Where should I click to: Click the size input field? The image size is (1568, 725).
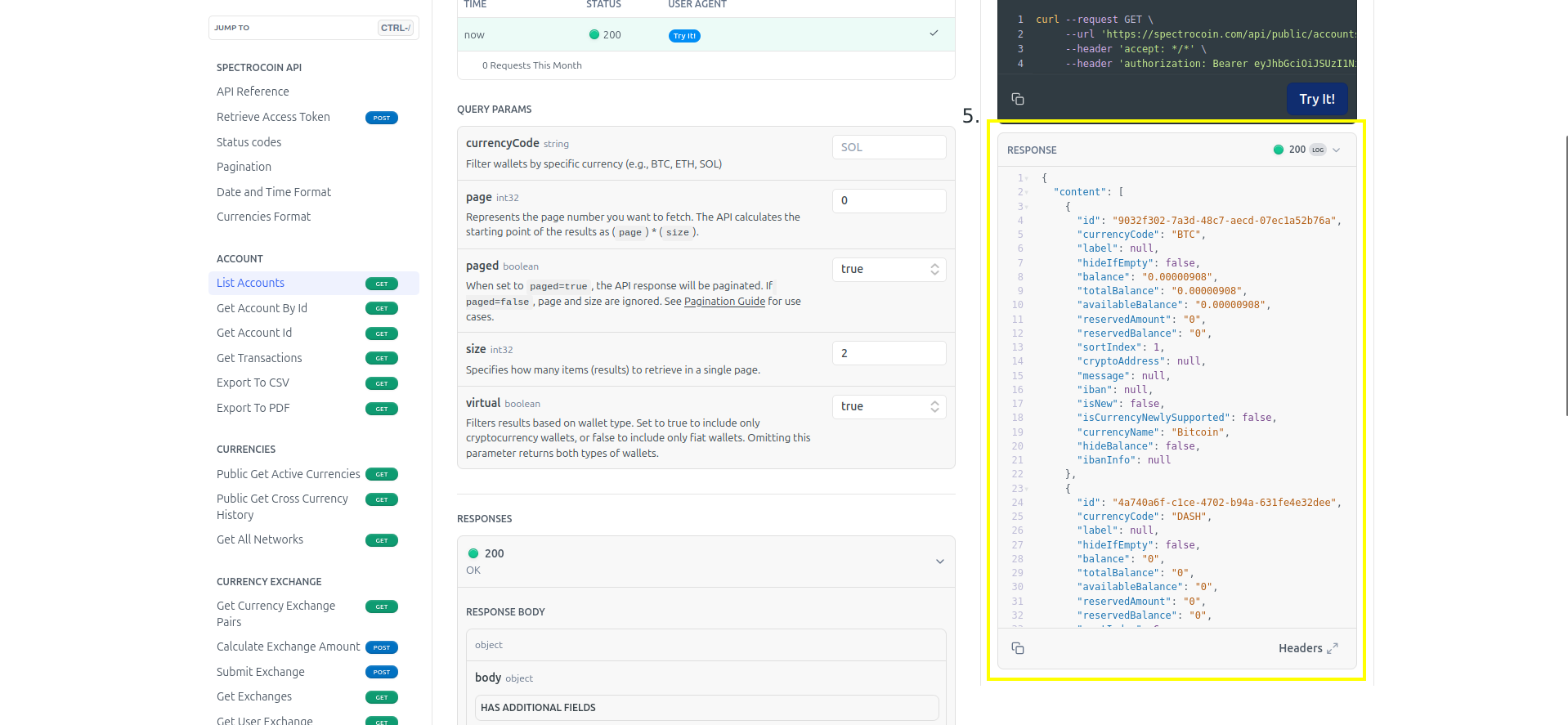tap(889, 353)
